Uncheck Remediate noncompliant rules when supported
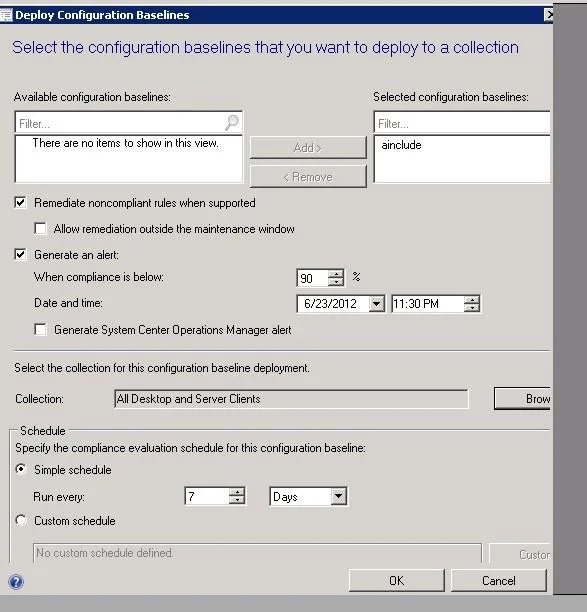 (20, 203)
